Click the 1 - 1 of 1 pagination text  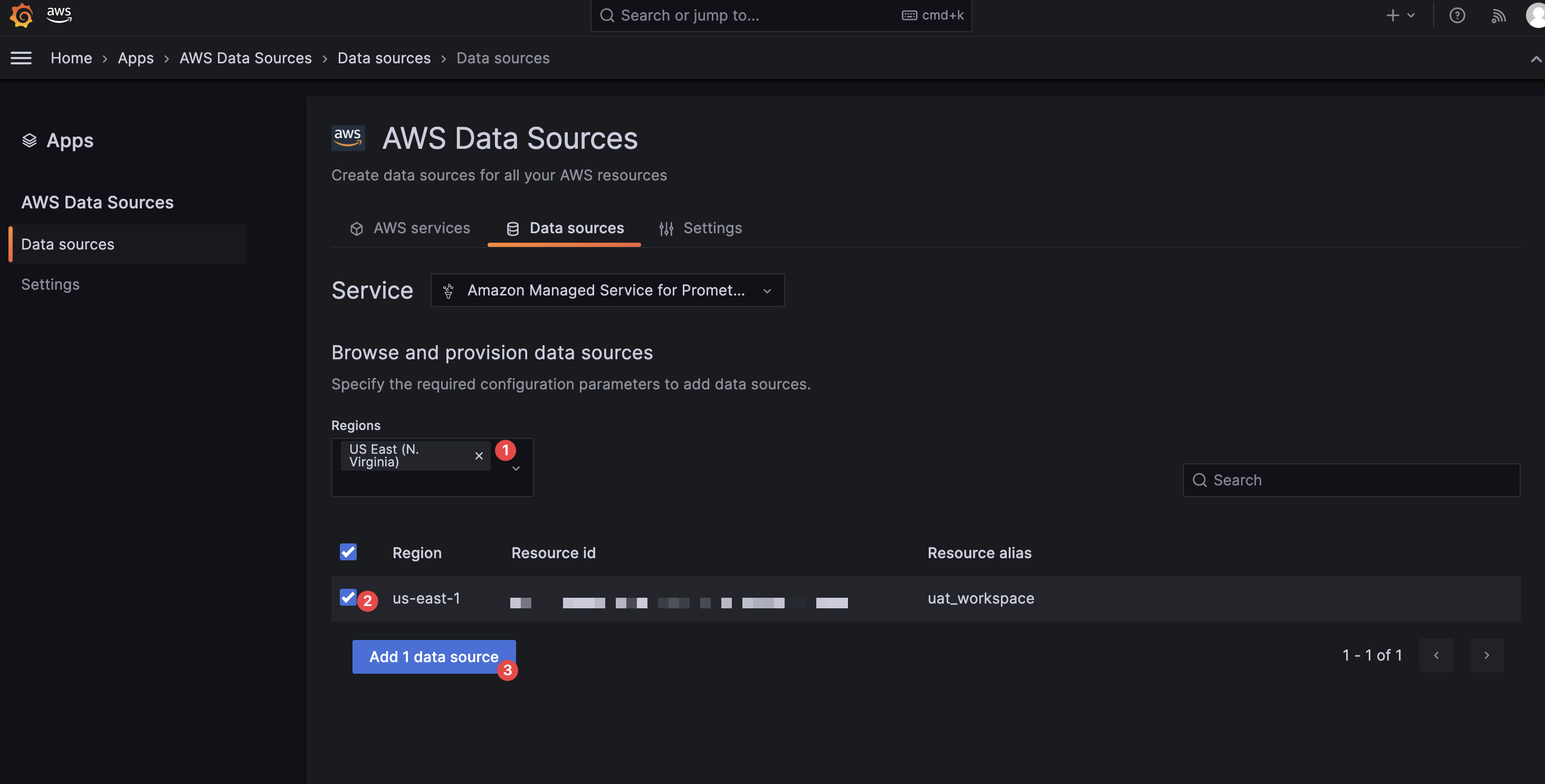1372,655
